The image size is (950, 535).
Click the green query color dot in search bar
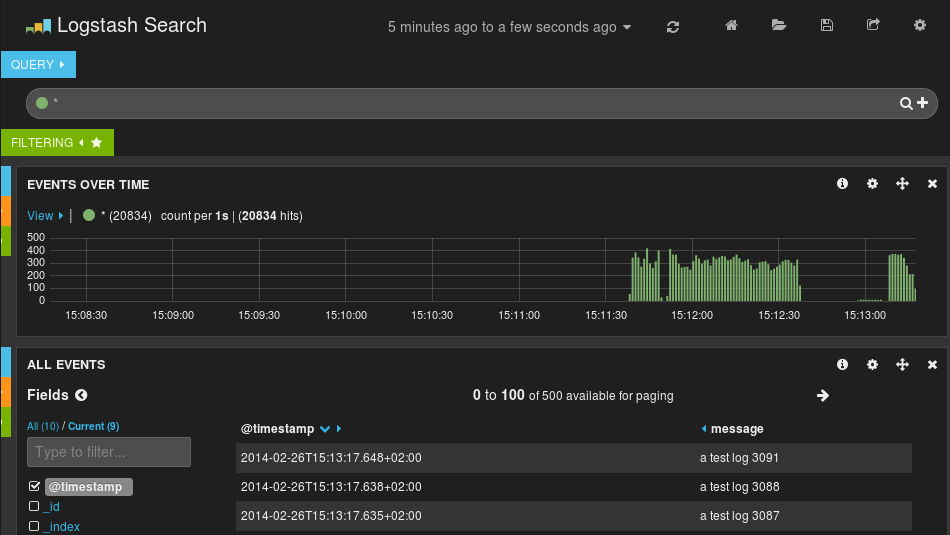pyautogui.click(x=42, y=103)
